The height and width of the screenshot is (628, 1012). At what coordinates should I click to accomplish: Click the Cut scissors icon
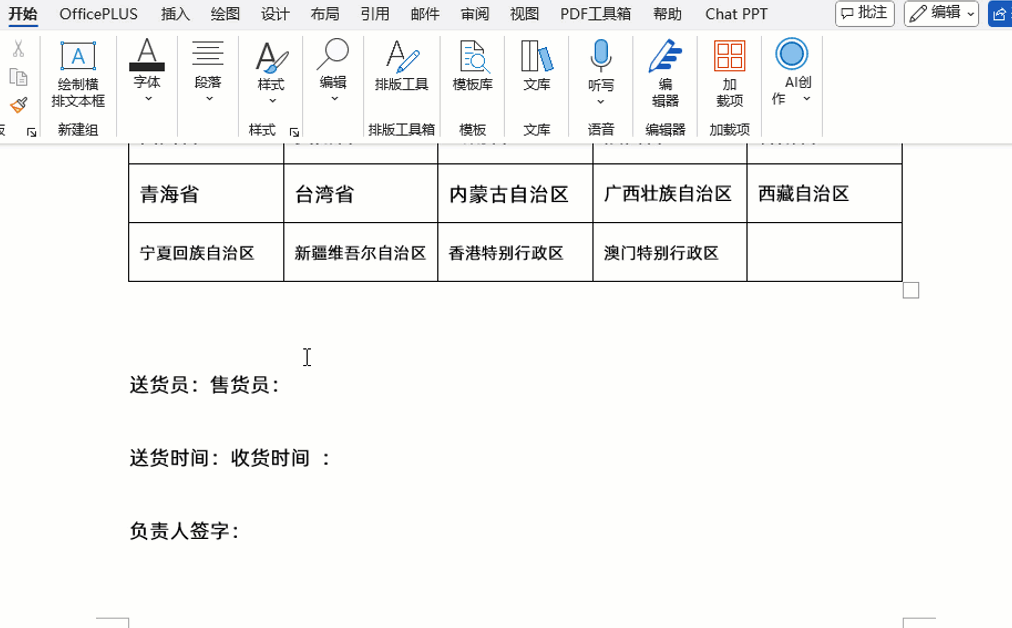click(x=18, y=48)
